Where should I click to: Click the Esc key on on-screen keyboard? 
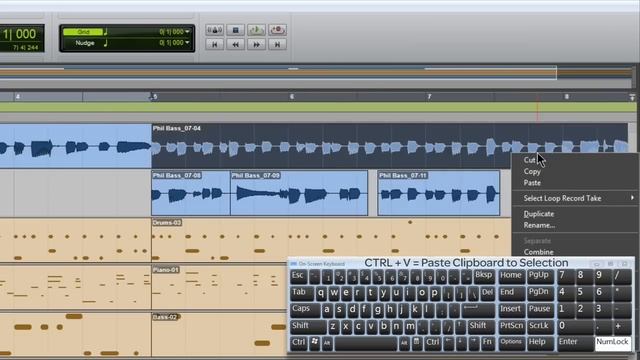click(x=298, y=276)
